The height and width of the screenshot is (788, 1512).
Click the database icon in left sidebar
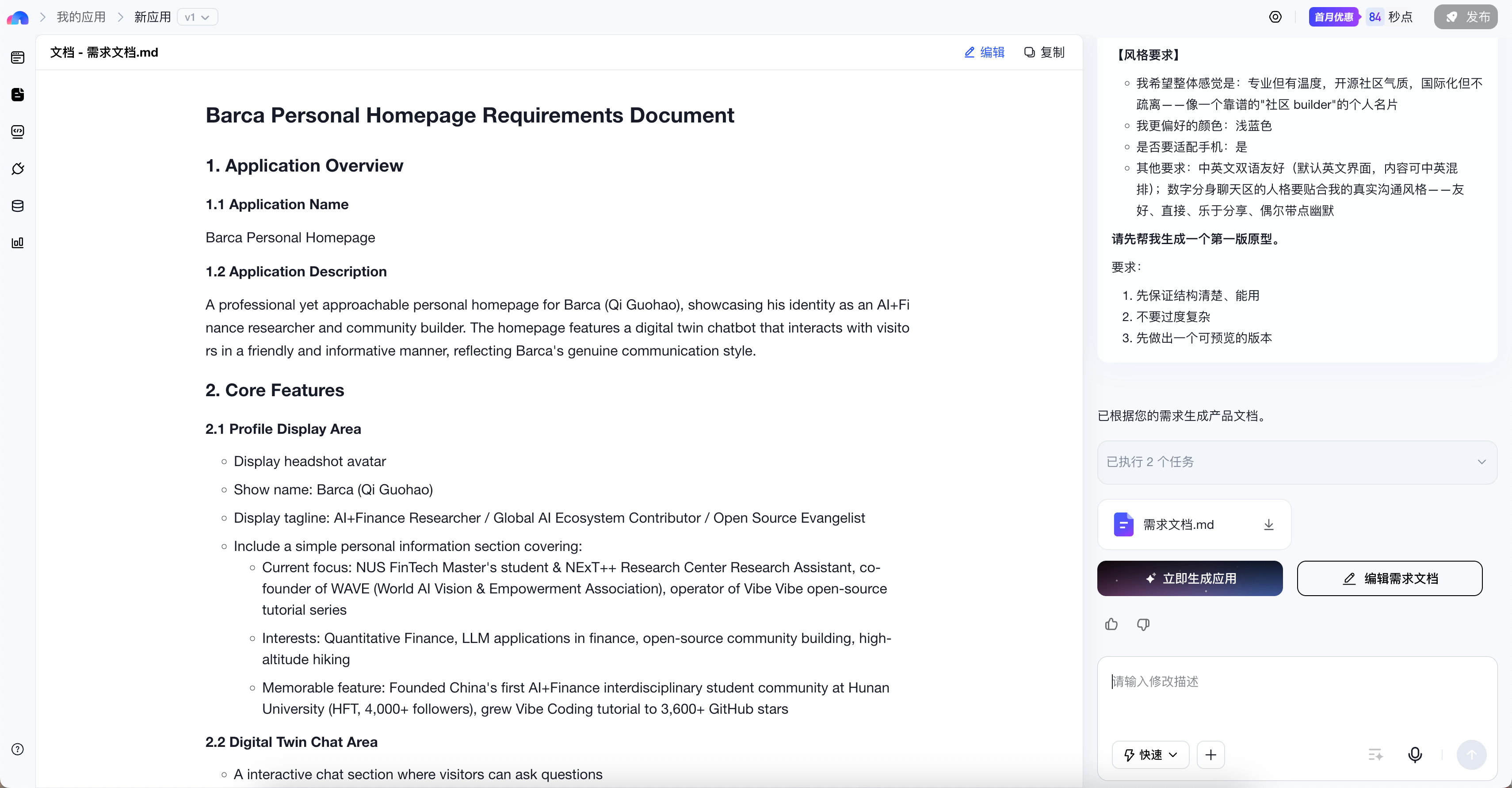click(x=18, y=206)
